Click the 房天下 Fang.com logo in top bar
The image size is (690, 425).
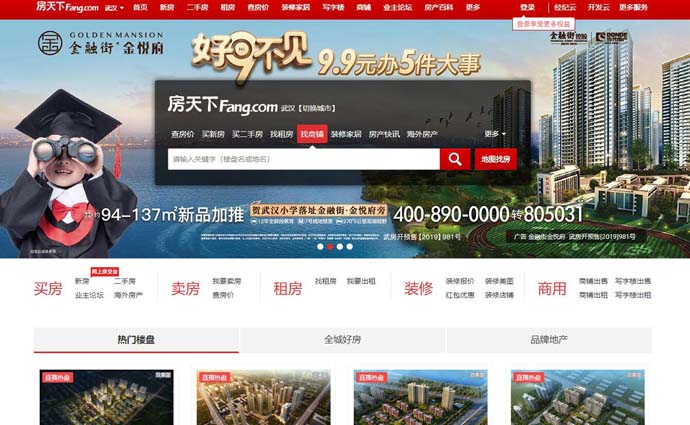pos(67,7)
